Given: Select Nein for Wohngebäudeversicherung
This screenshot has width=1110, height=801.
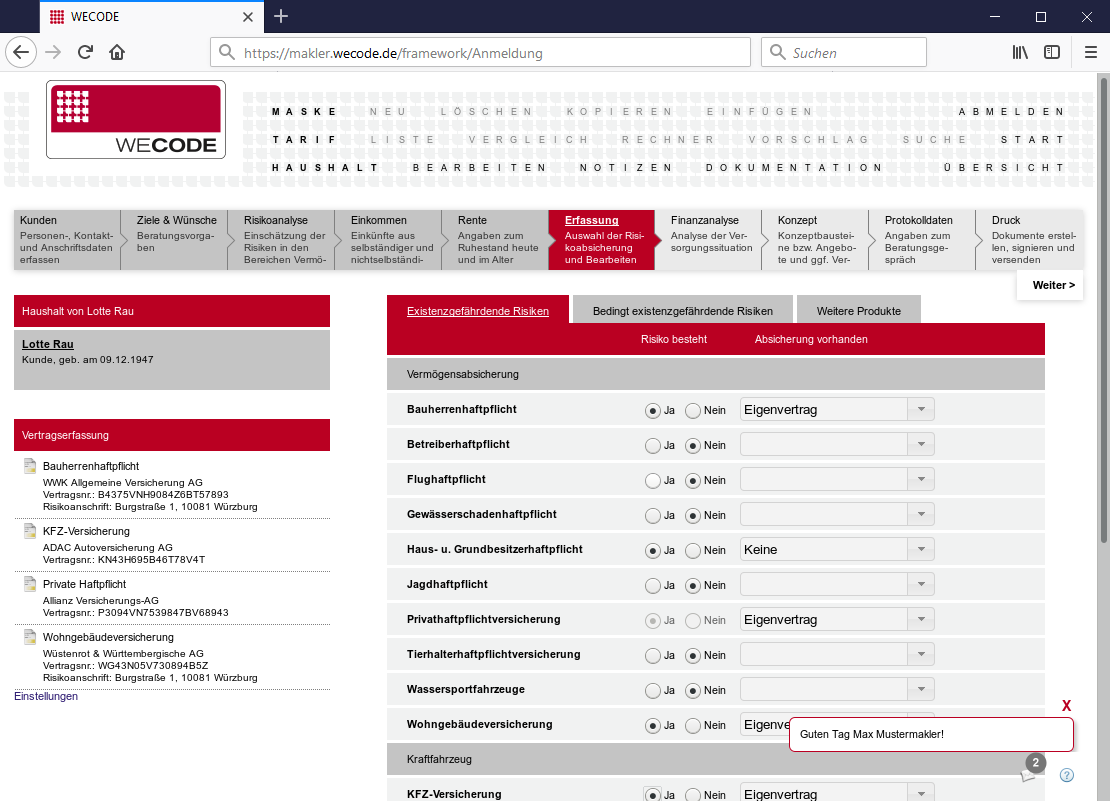Looking at the screenshot, I should (x=693, y=725).
